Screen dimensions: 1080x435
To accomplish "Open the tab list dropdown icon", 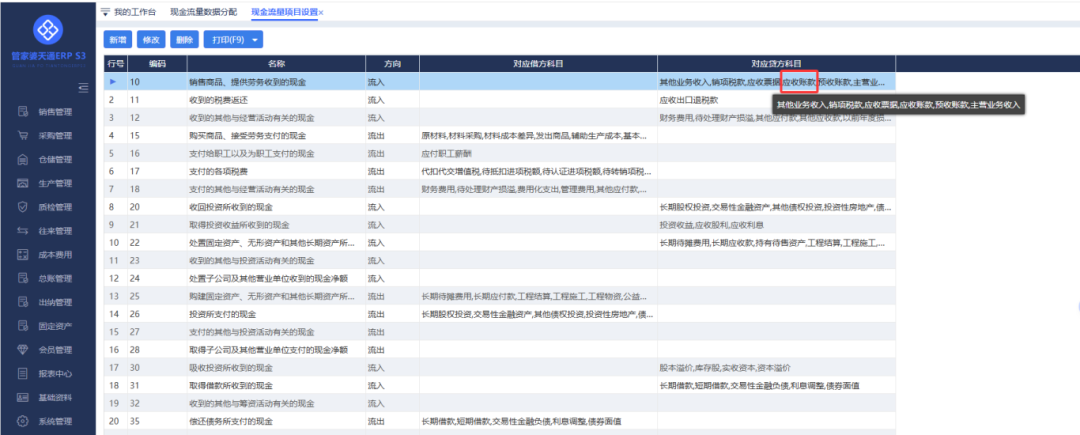I will [x=105, y=12].
